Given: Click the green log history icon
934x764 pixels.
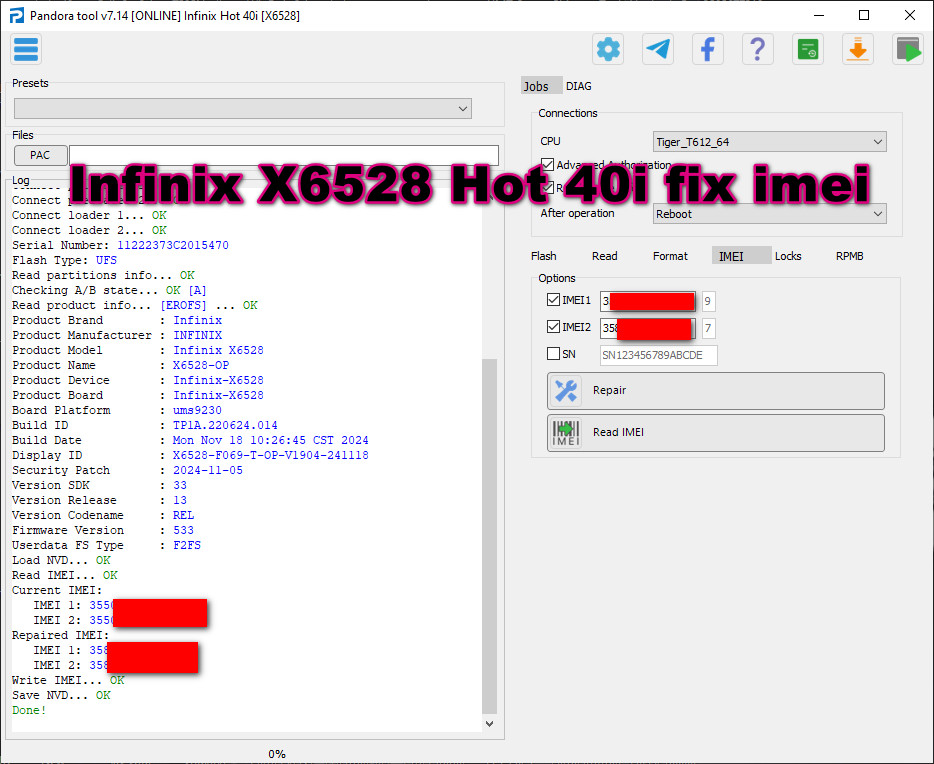Looking at the screenshot, I should pos(808,49).
